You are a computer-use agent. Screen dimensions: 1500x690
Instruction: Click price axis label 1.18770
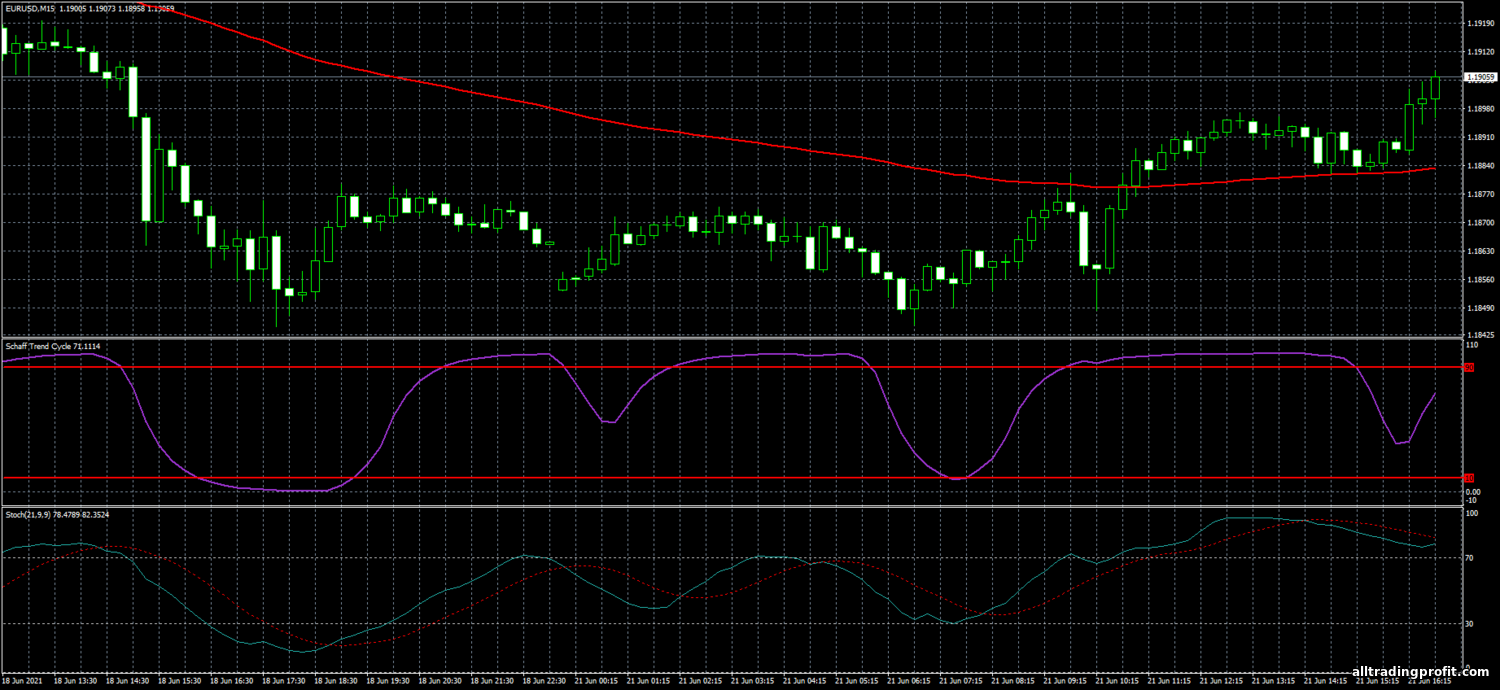pos(1480,194)
